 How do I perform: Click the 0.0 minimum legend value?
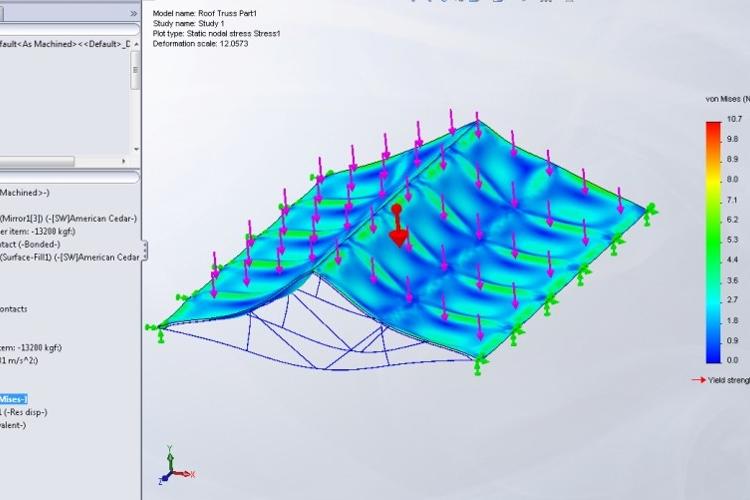[x=732, y=360]
